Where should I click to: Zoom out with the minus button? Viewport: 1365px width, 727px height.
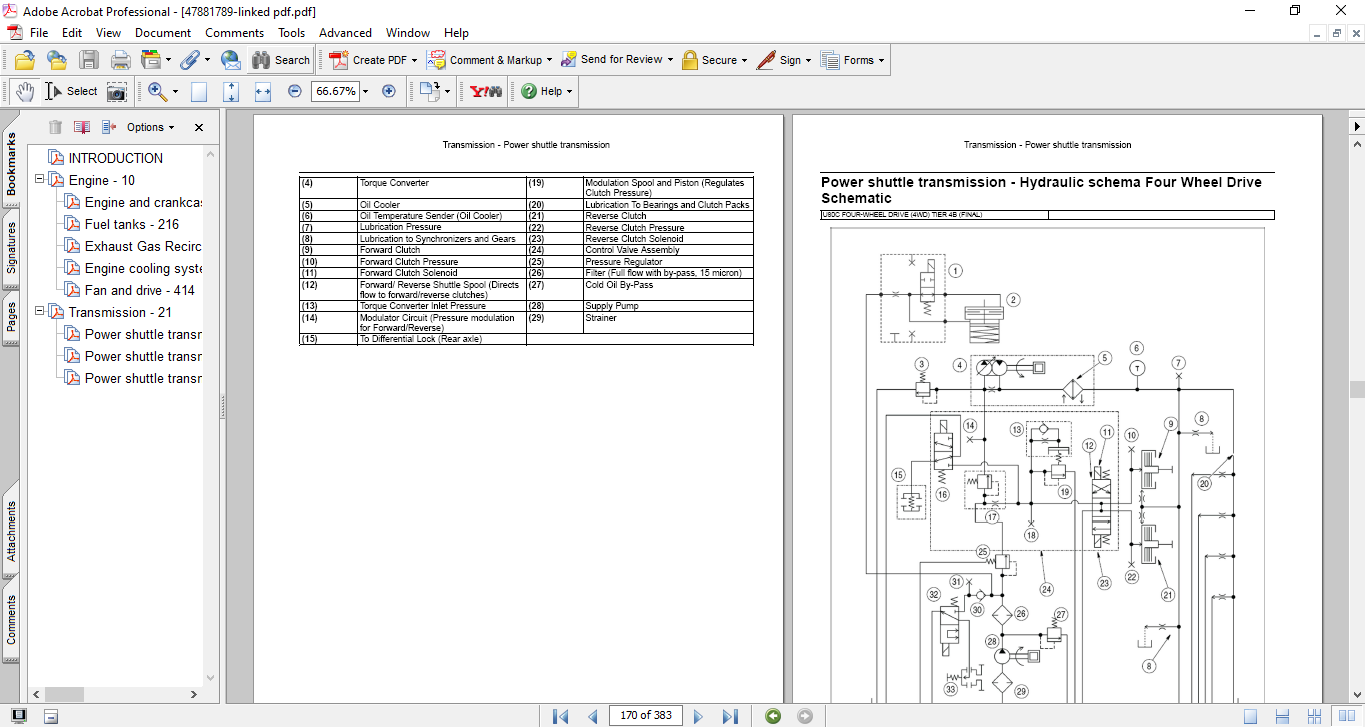pyautogui.click(x=294, y=91)
